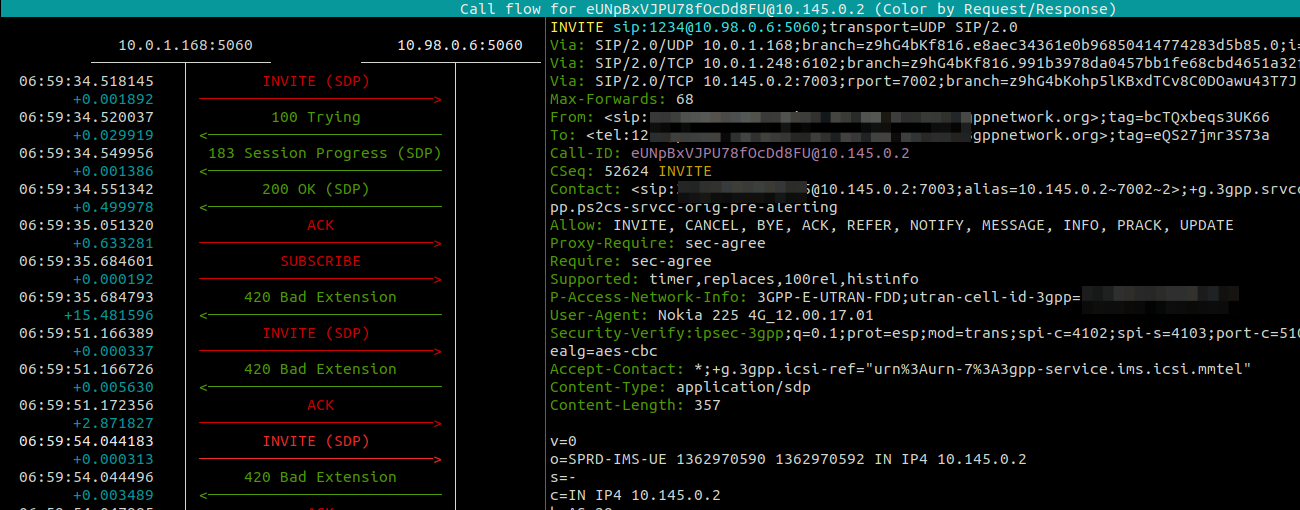Select 420 Bad Extension at 06:59:51.166726

click(x=320, y=369)
